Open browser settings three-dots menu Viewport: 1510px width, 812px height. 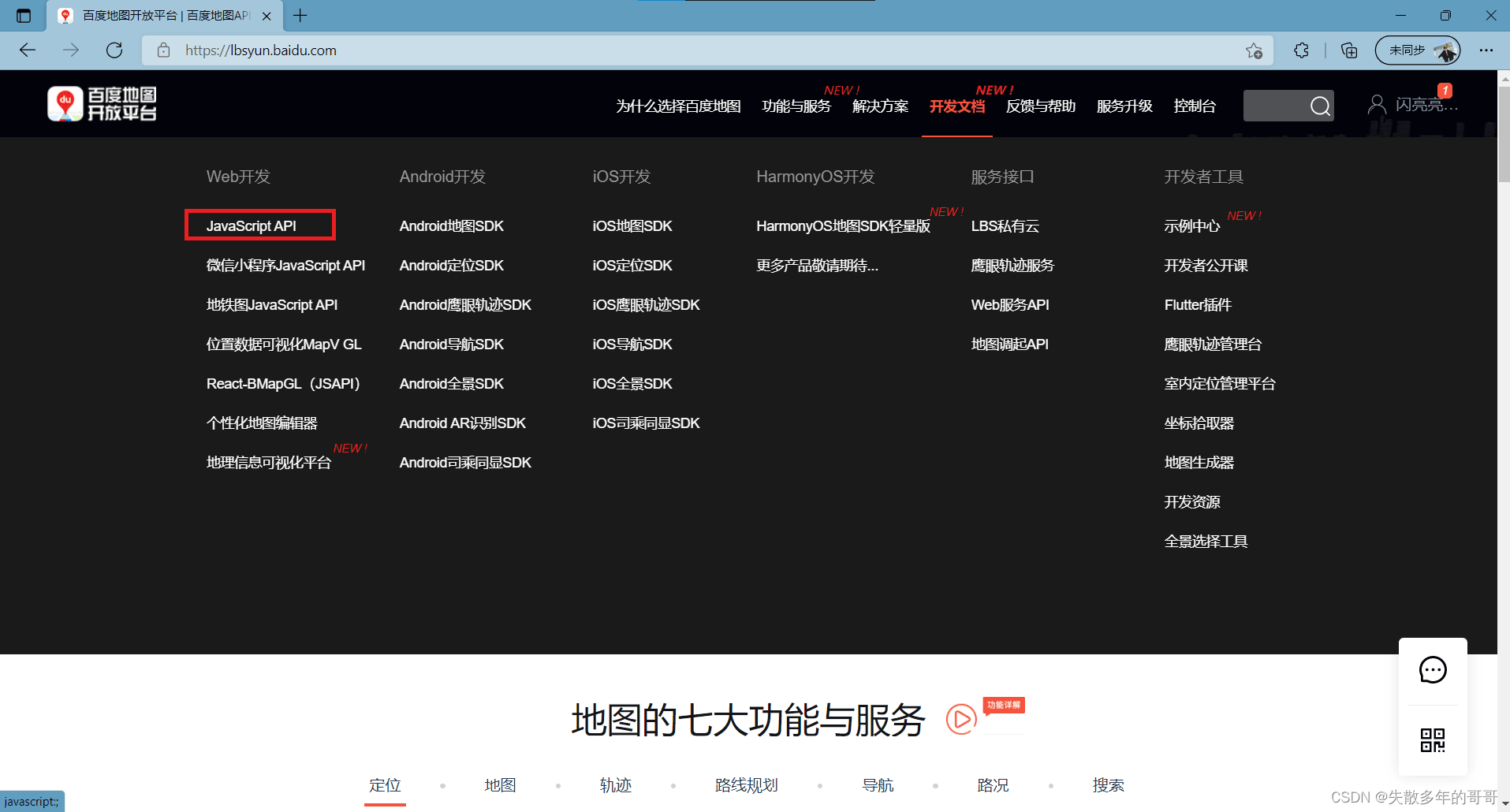click(x=1486, y=50)
